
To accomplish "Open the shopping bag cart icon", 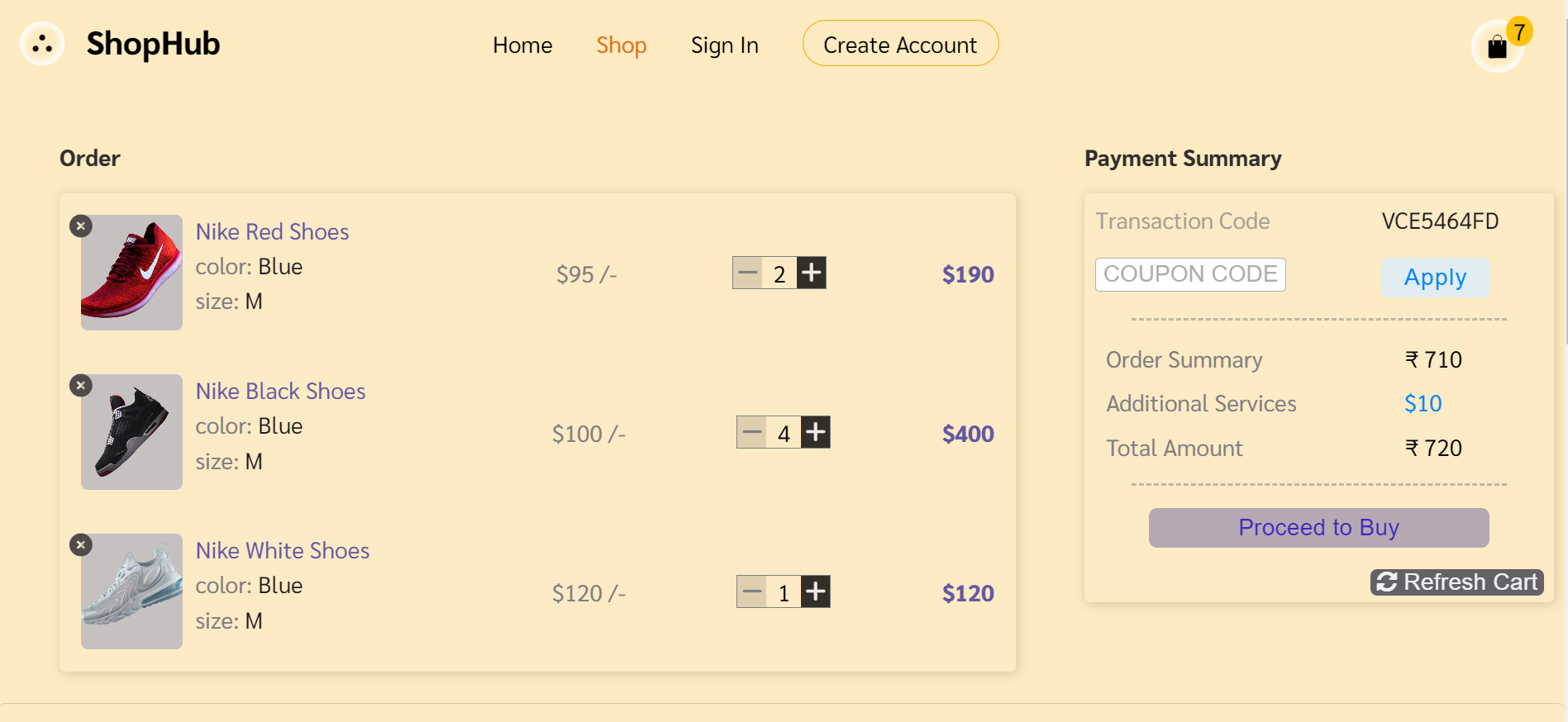I will [1497, 46].
